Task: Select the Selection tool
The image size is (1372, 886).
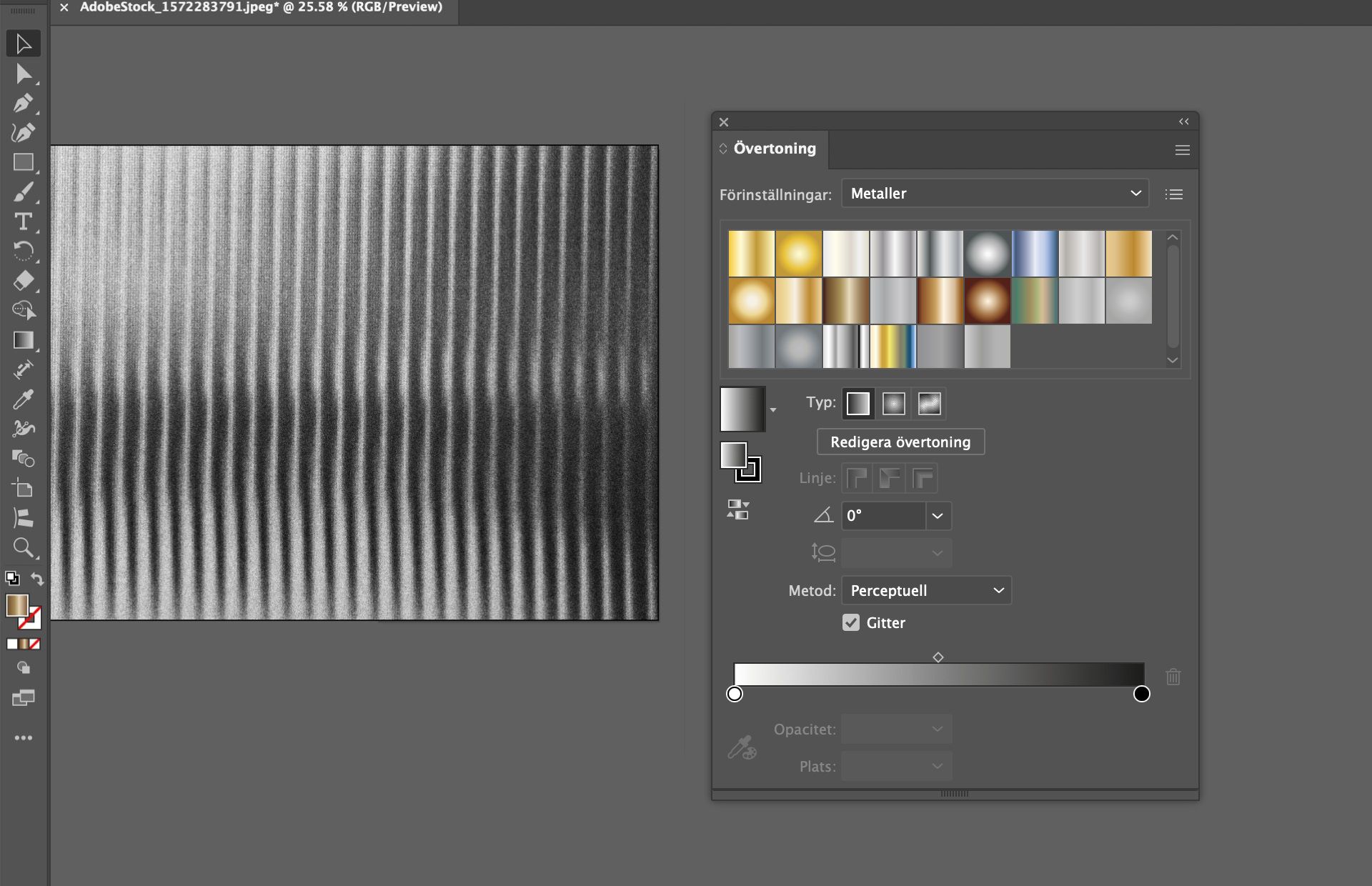Action: click(x=24, y=43)
